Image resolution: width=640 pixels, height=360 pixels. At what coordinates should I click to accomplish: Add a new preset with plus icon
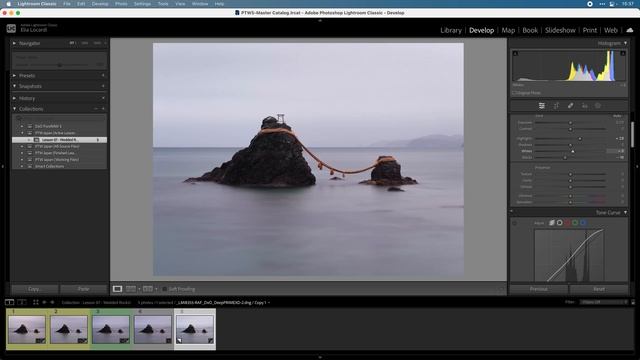click(x=103, y=76)
